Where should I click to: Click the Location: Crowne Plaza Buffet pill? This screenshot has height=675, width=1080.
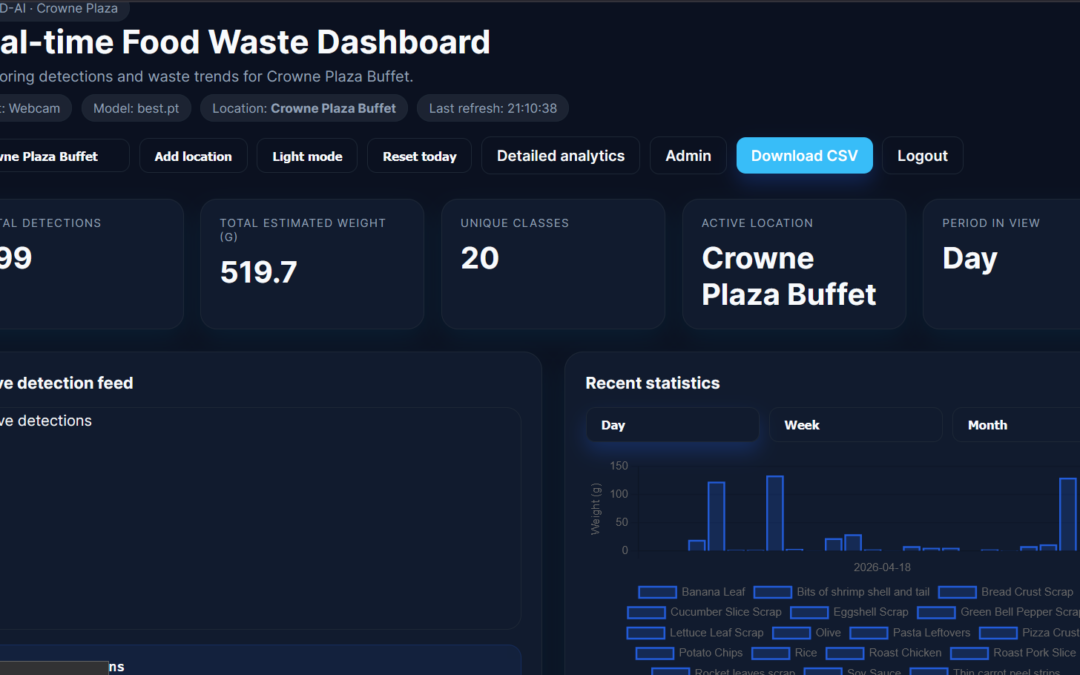coord(304,108)
